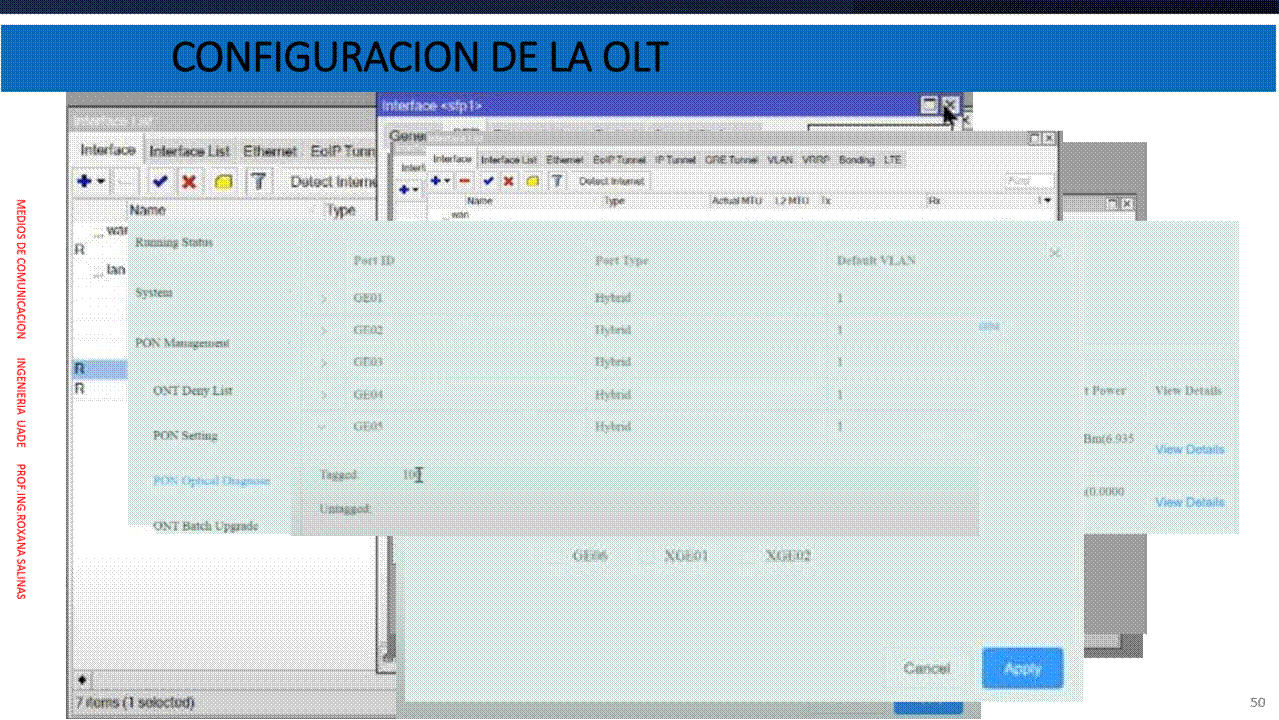
Task: Click small funnel Filter icon beside Detect Internet
Action: (x=557, y=181)
